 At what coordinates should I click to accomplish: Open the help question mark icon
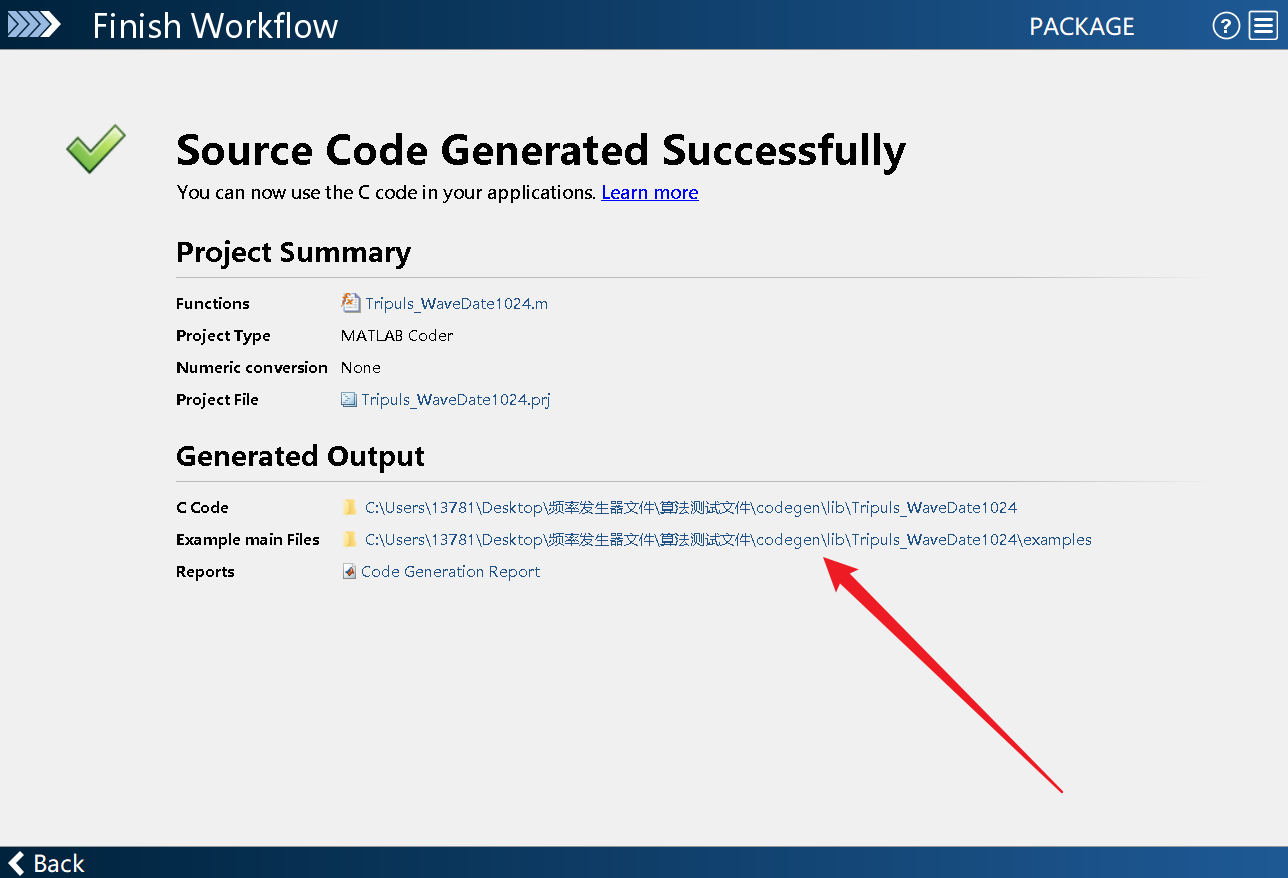coord(1226,26)
